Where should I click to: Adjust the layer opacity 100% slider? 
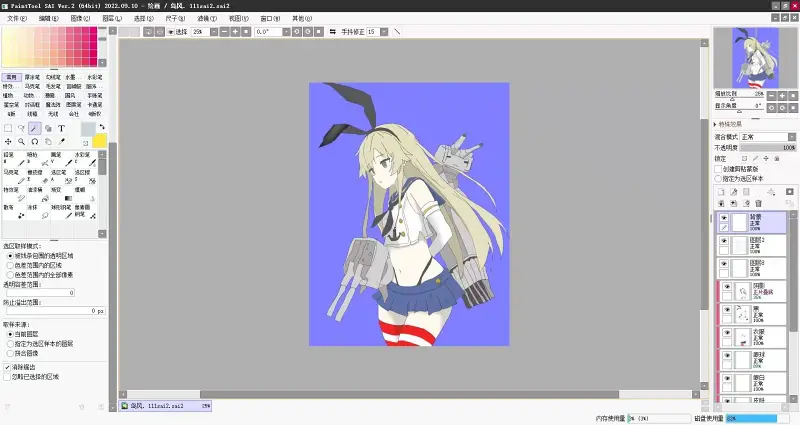[x=768, y=147]
